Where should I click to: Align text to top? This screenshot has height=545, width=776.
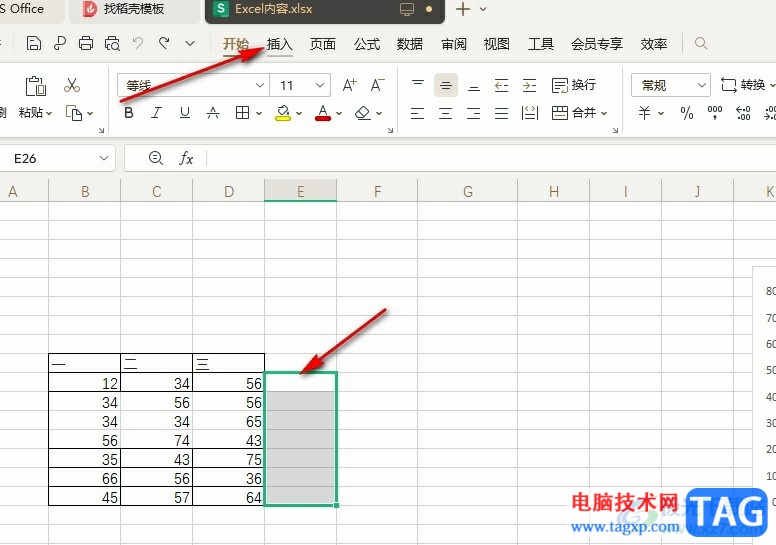coord(418,85)
